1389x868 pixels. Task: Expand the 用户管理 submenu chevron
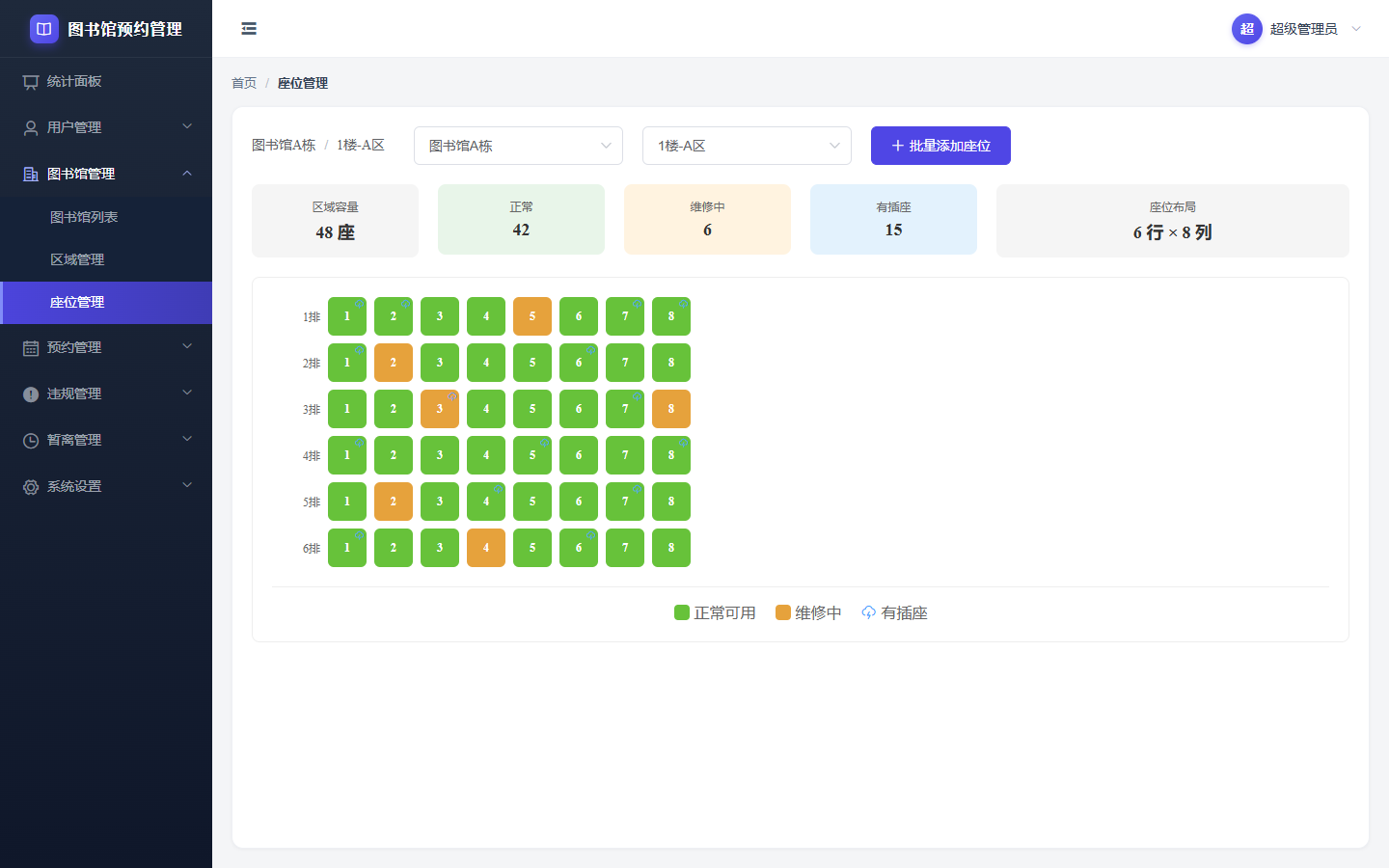187,126
